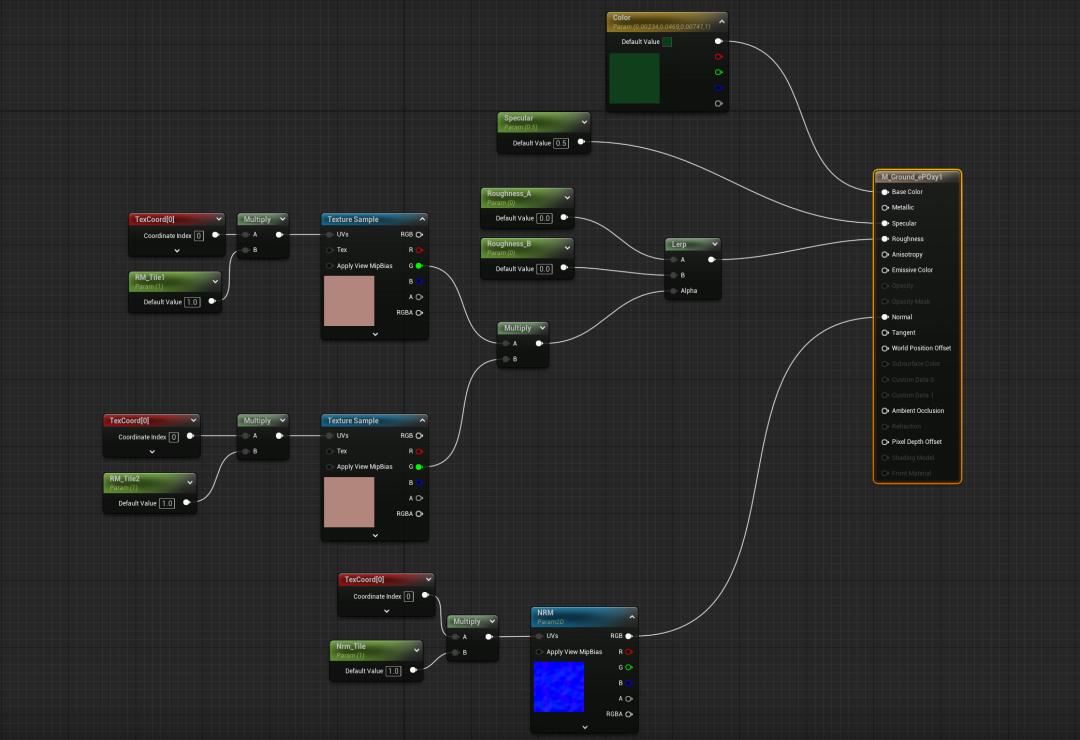Click the Ambient Occlusion input pin
Screen dimensions: 1080x740
point(885,411)
